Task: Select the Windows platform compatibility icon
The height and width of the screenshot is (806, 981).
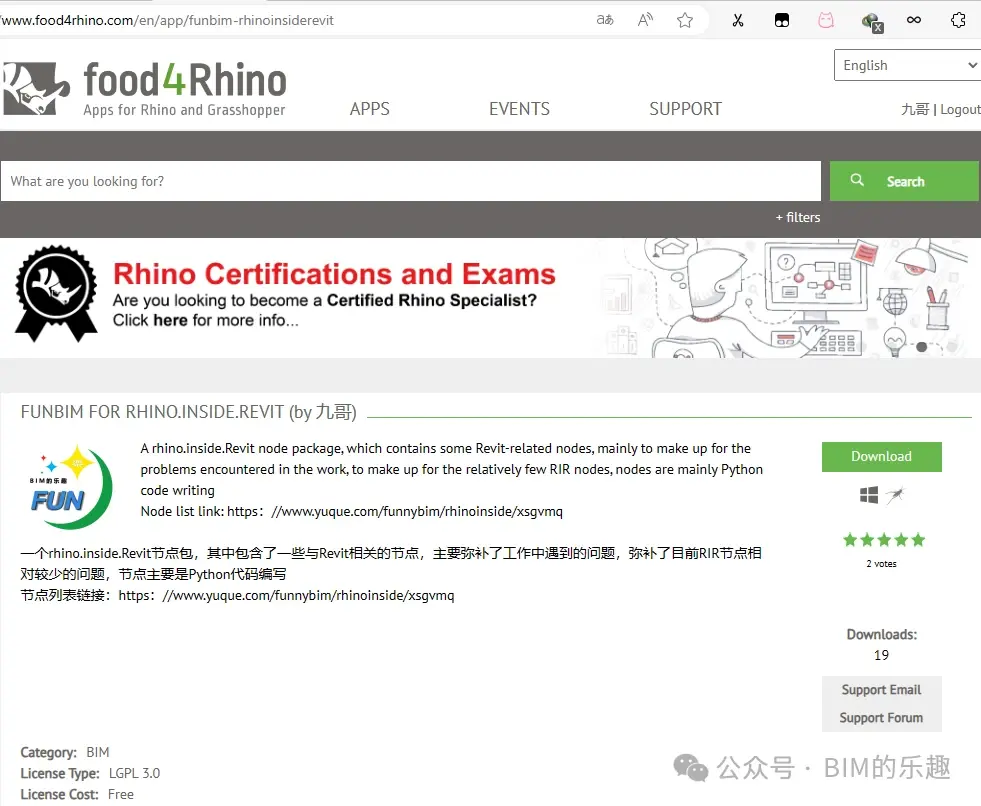Action: (866, 494)
